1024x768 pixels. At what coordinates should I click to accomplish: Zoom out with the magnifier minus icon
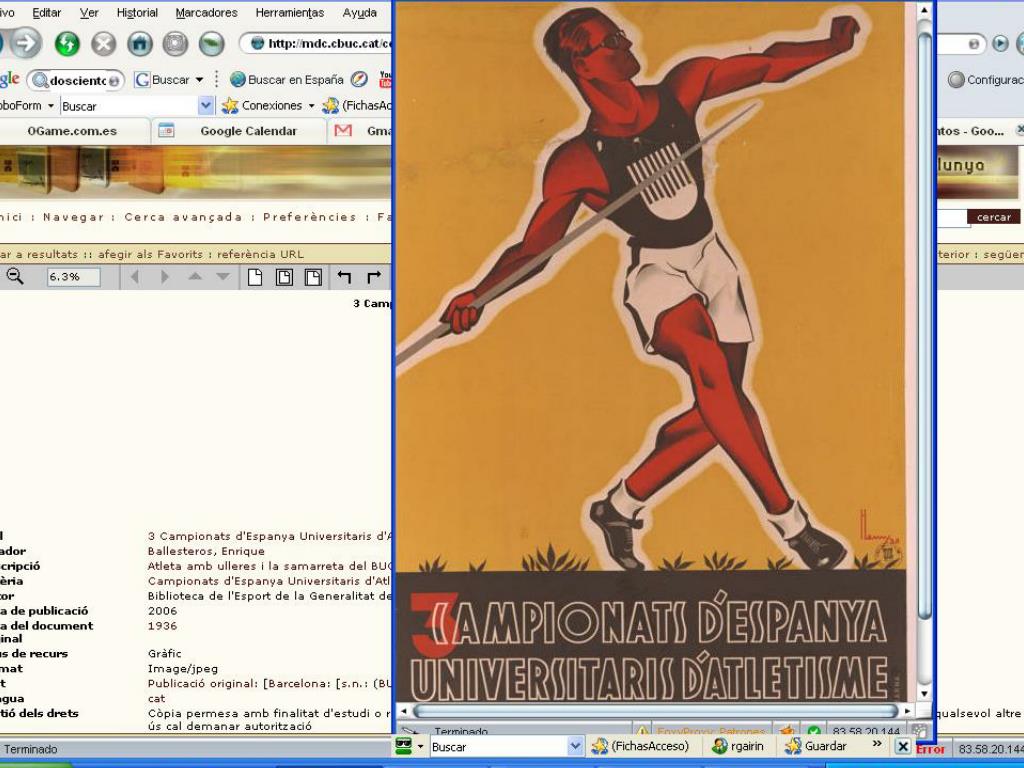click(x=14, y=277)
